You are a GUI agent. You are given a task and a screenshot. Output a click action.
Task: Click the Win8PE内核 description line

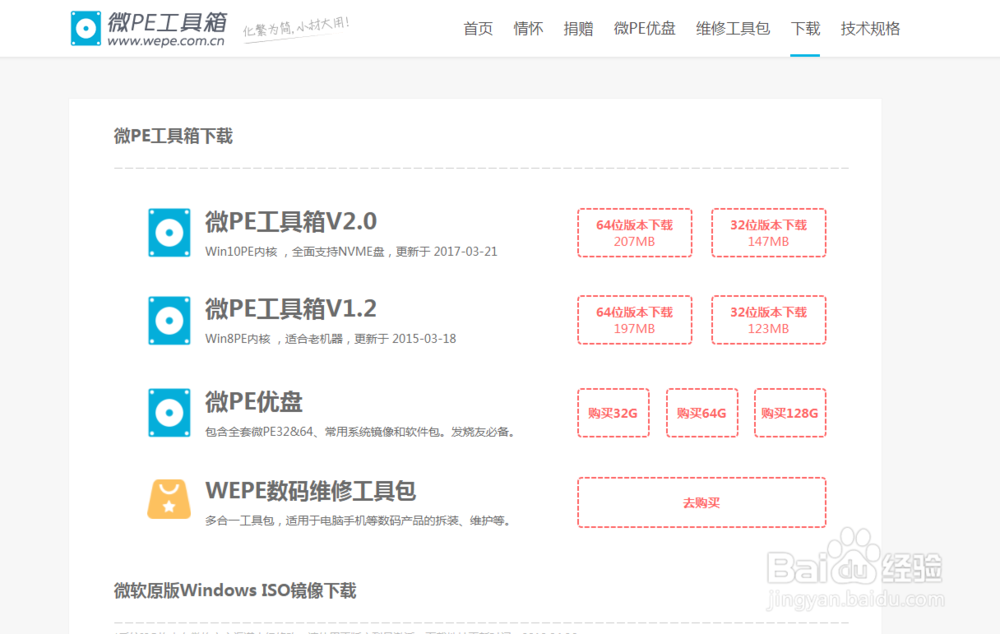330,339
